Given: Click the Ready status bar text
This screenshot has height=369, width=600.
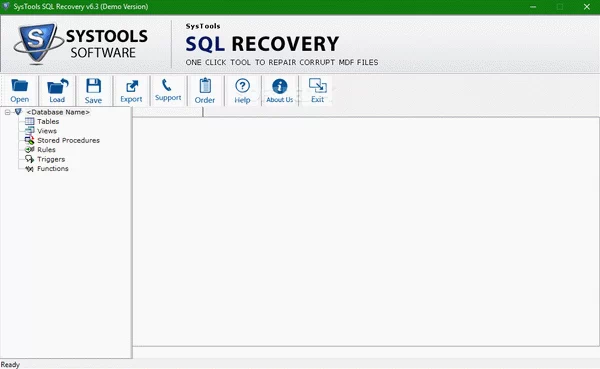Looking at the screenshot, I should [10, 365].
